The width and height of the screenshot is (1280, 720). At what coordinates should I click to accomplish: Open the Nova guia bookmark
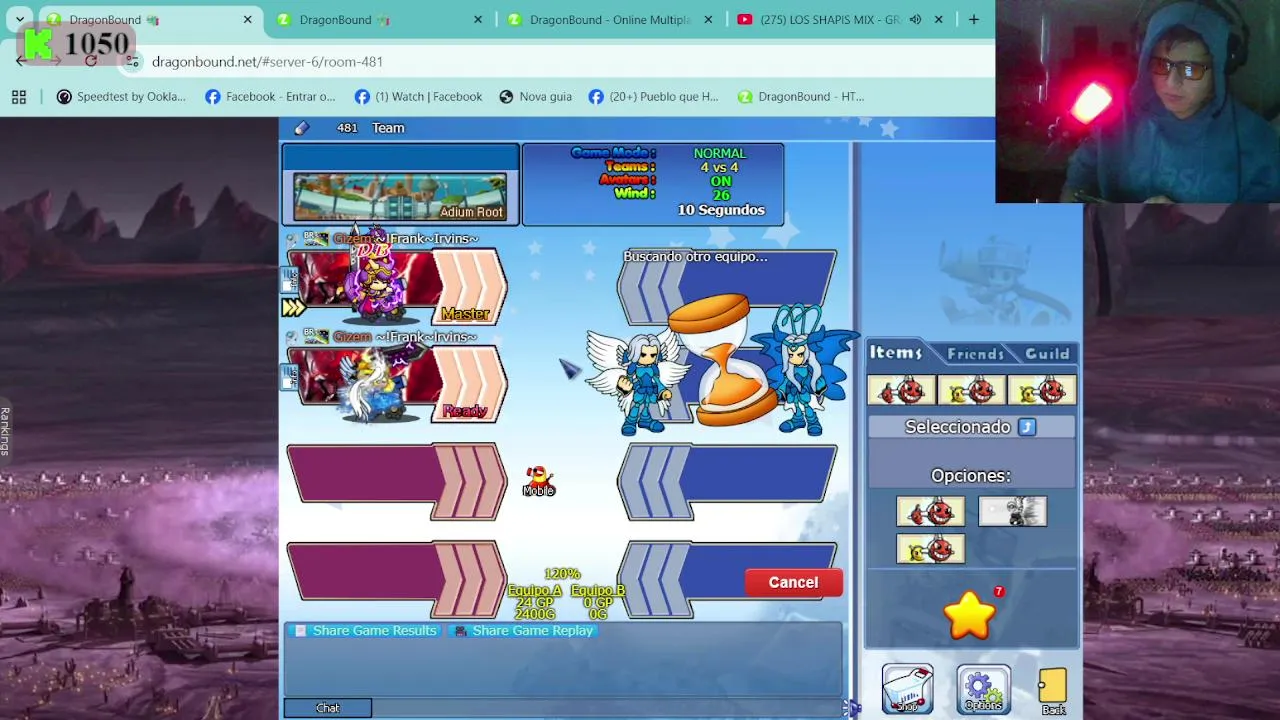(535, 97)
